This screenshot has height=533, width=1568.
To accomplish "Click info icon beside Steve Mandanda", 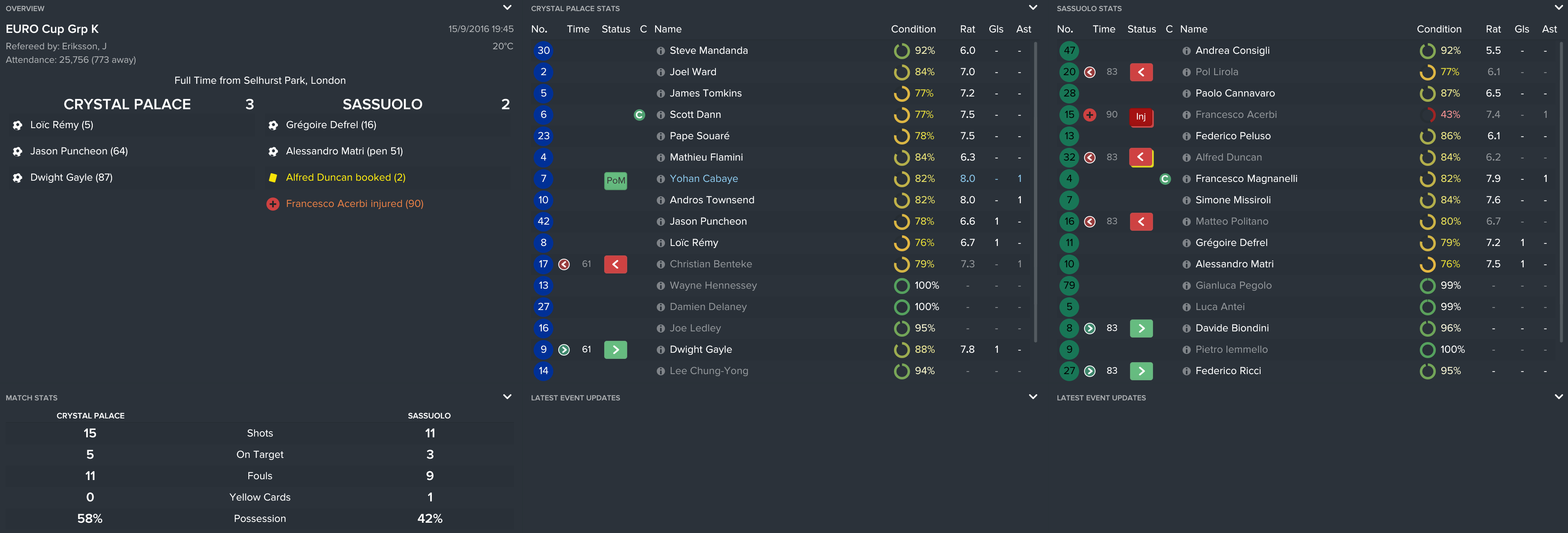I will (x=660, y=51).
